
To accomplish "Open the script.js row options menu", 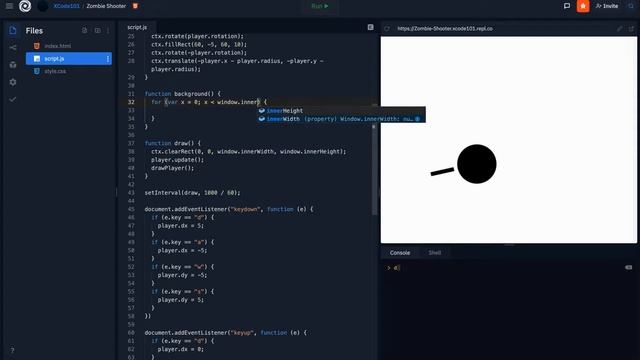I will 108,59.
